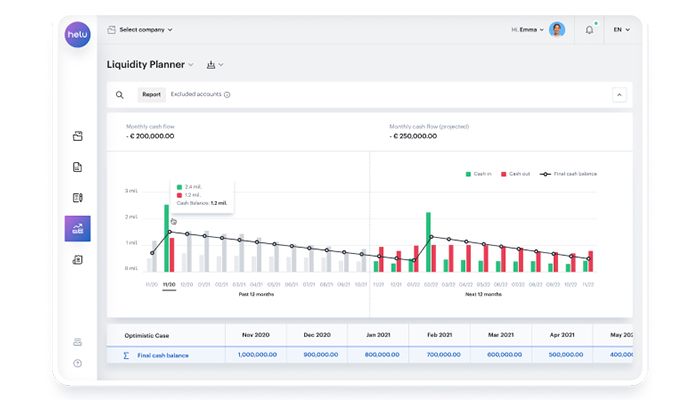The height and width of the screenshot is (400, 700).
Task: Open the notifications bell
Action: [x=589, y=30]
